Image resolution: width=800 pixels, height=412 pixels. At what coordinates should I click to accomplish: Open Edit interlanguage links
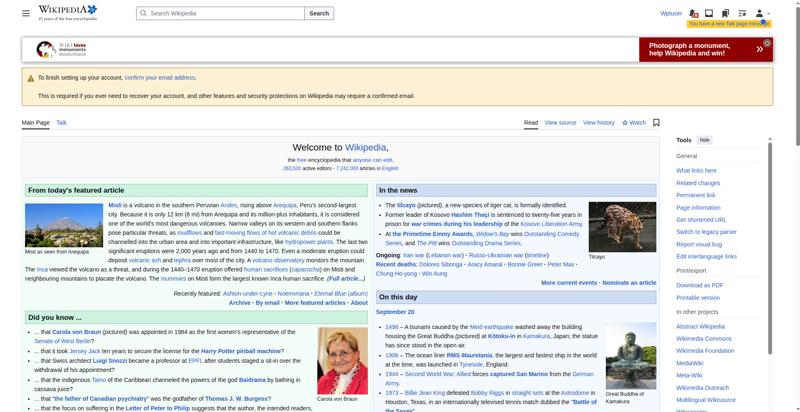point(706,256)
